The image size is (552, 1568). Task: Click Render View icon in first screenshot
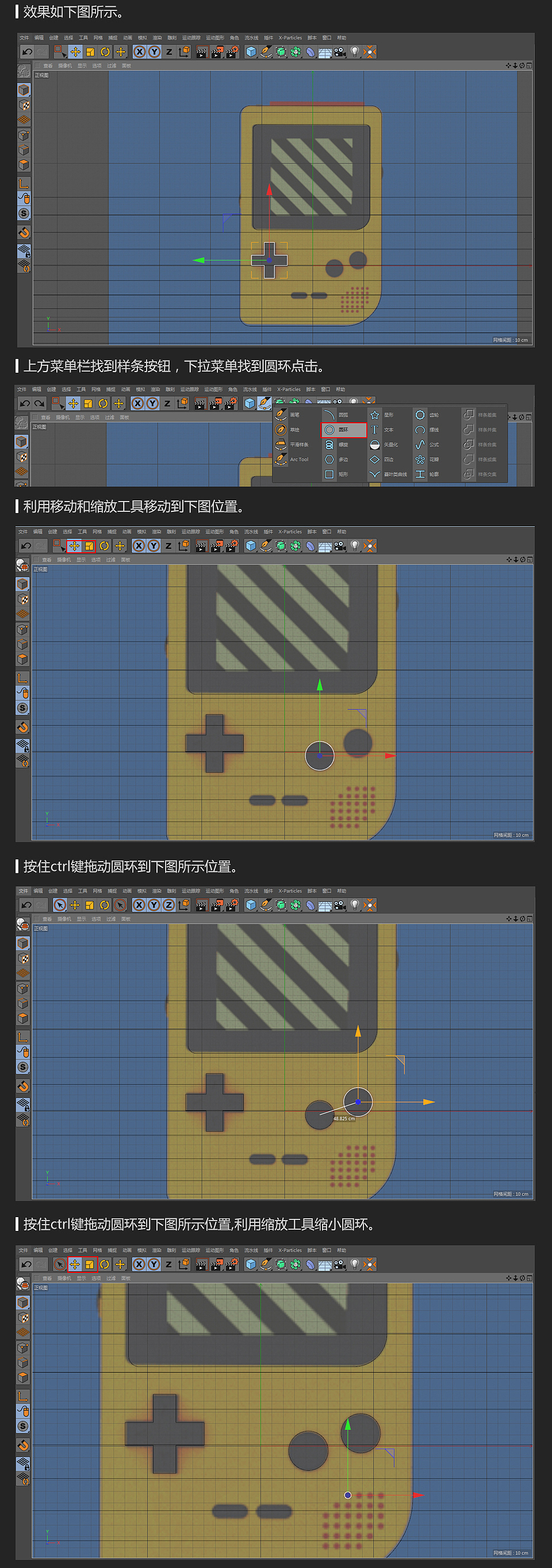pyautogui.click(x=201, y=52)
